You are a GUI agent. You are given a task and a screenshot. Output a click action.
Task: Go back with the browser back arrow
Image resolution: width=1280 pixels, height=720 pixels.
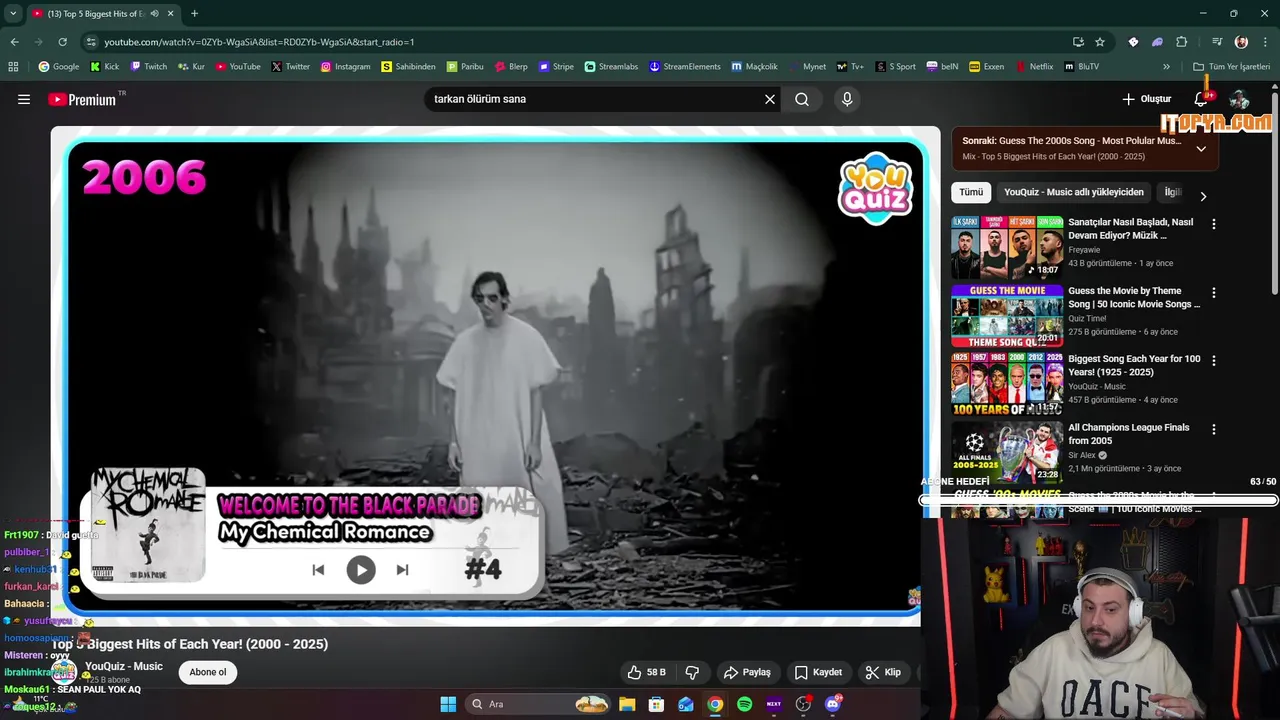(x=14, y=42)
